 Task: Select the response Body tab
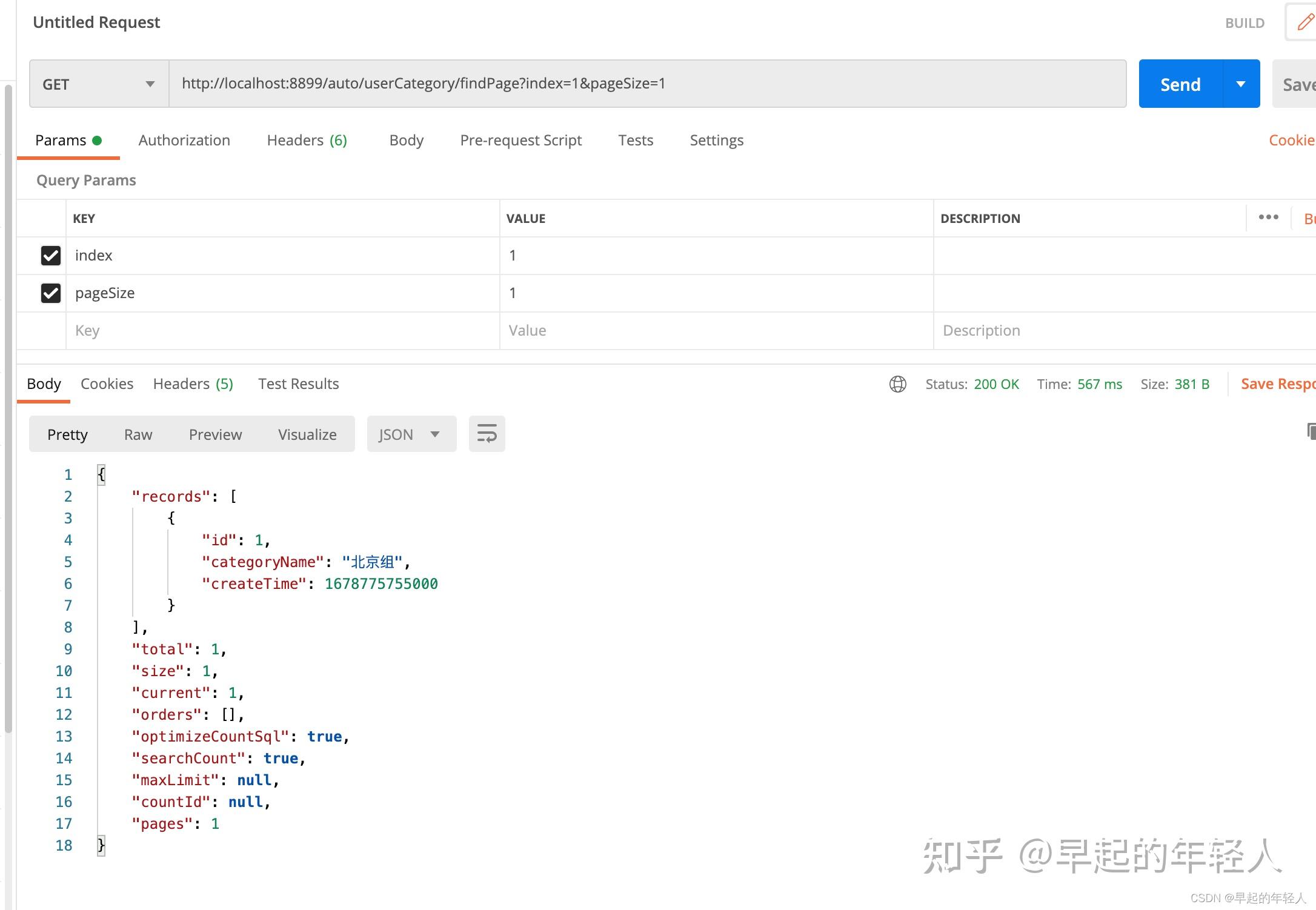click(x=44, y=384)
